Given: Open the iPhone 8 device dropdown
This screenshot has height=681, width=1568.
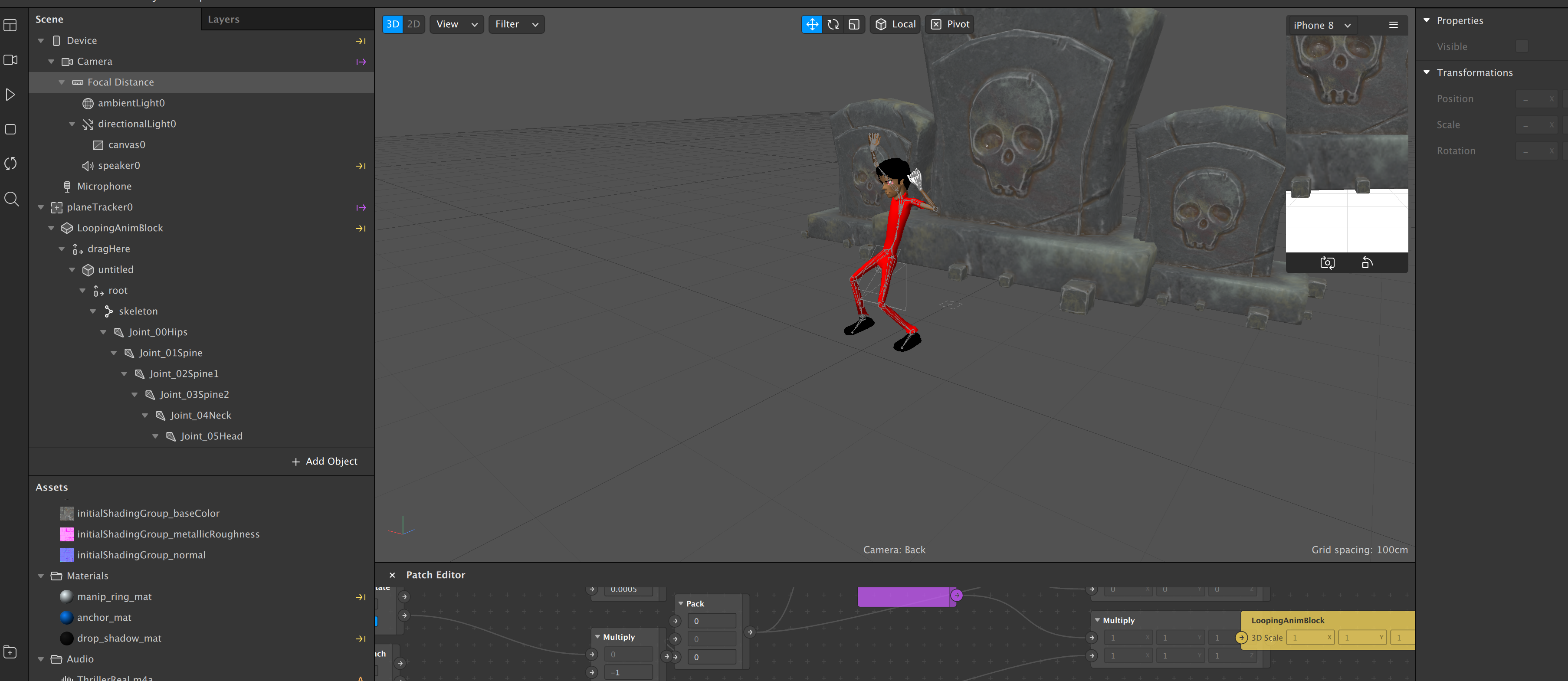Looking at the screenshot, I should (1321, 25).
